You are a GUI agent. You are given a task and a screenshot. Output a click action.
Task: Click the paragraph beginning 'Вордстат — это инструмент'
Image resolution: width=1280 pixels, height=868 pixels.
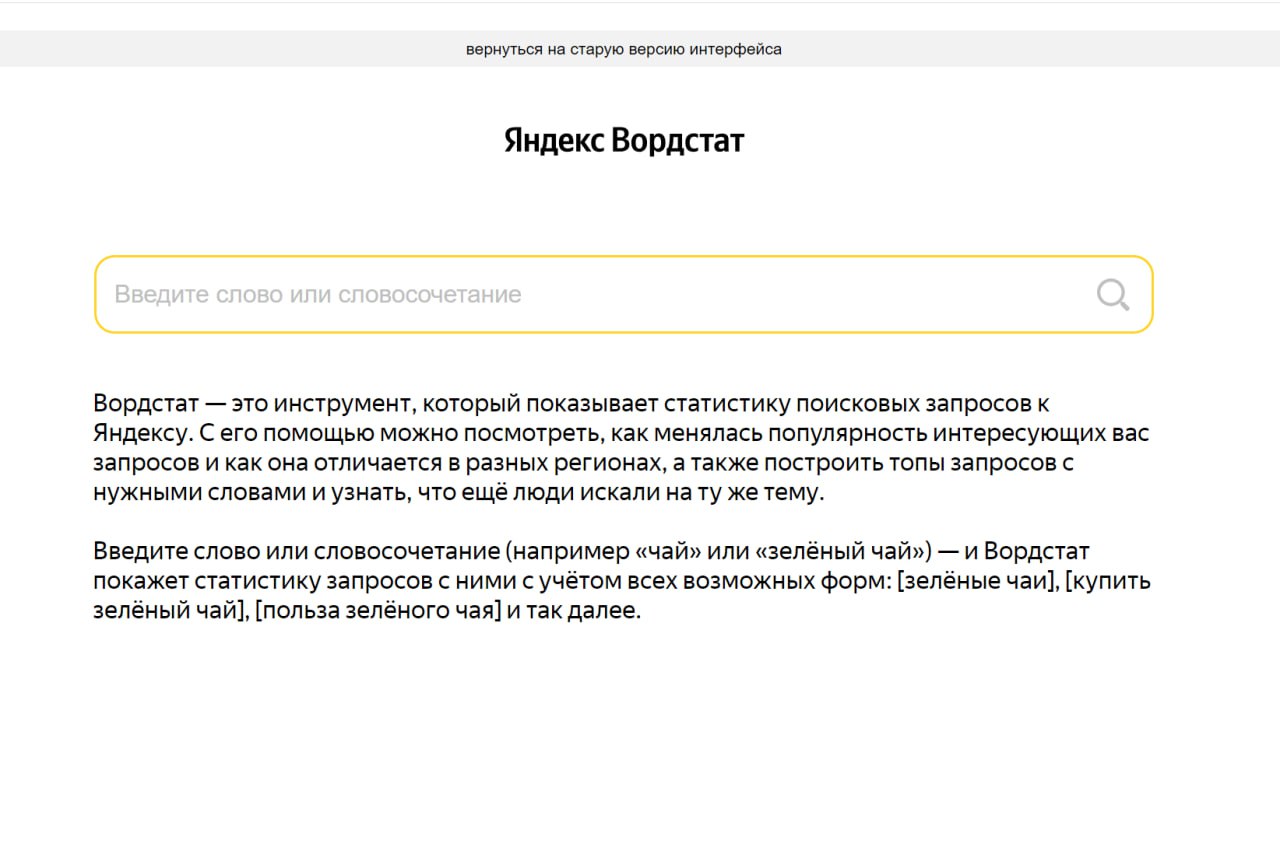point(621,448)
